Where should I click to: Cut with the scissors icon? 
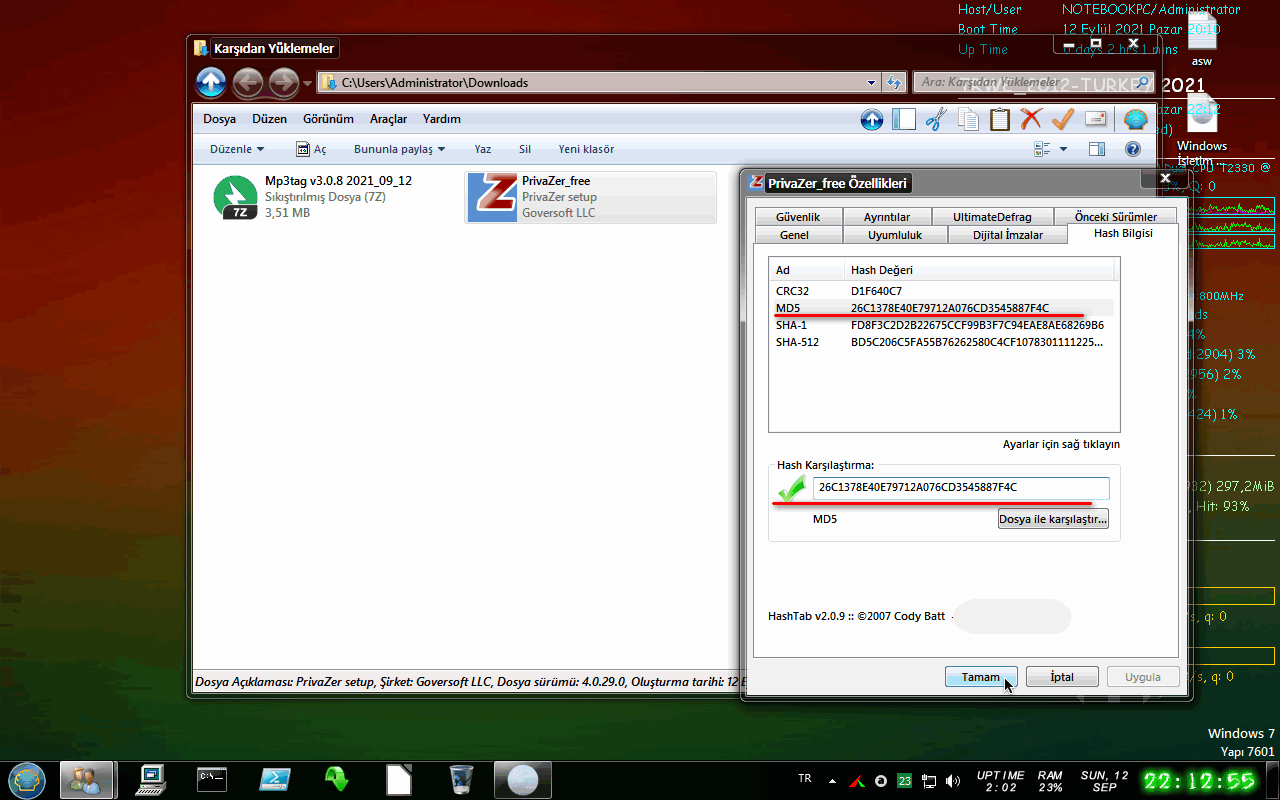coord(936,120)
